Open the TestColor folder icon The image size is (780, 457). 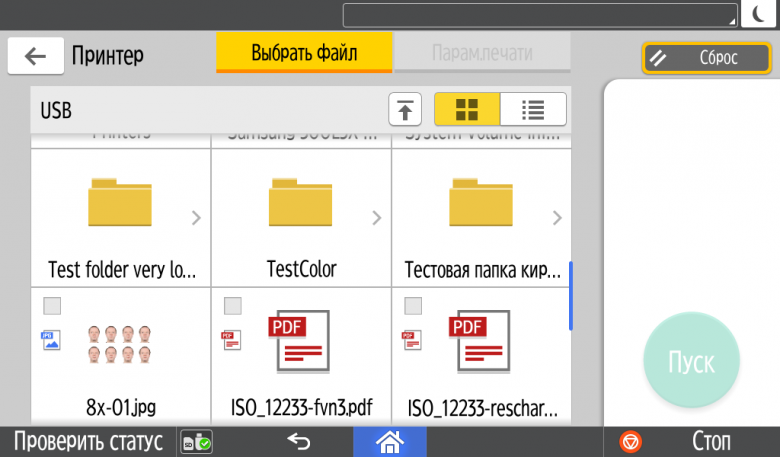[300, 202]
